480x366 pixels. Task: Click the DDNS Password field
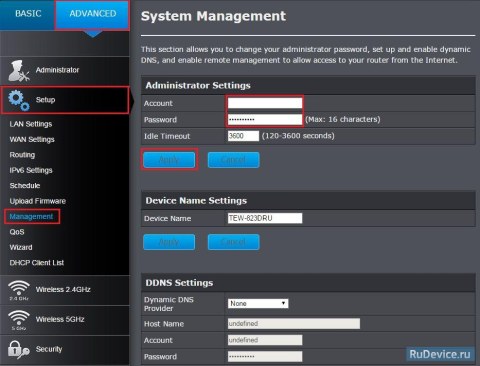[265, 356]
